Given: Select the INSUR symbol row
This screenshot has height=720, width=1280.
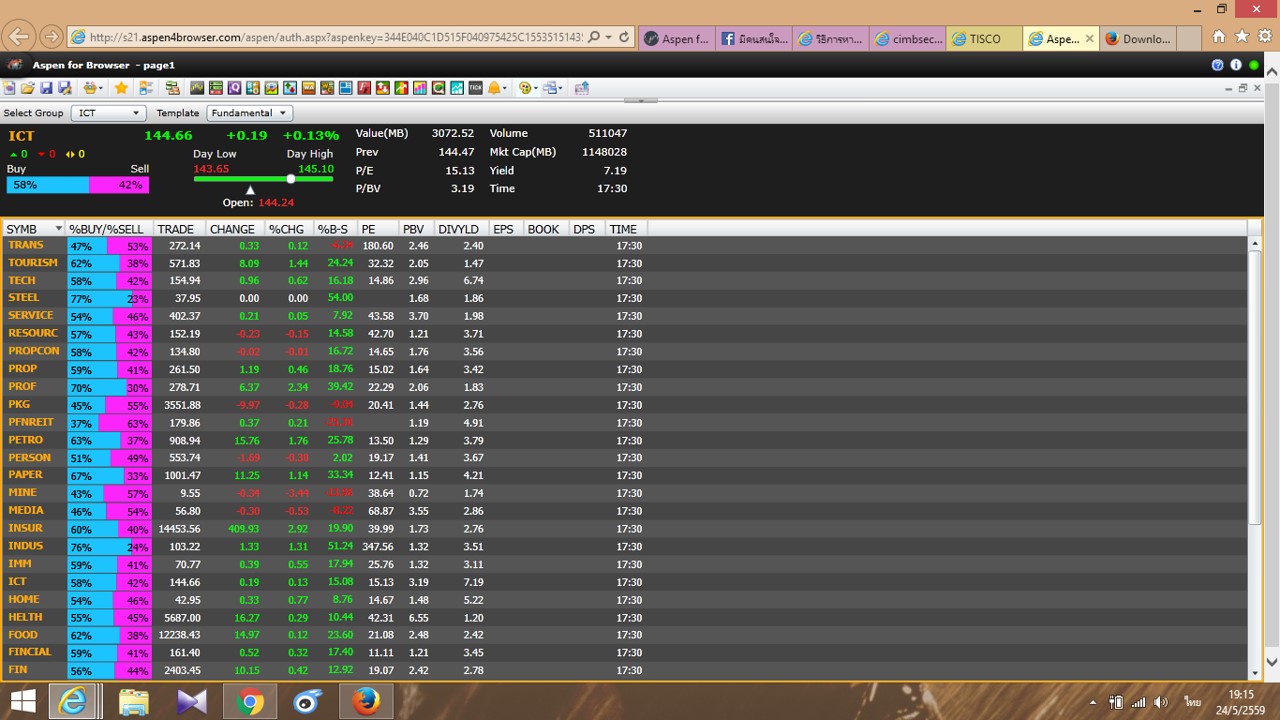Looking at the screenshot, I should click(x=625, y=529).
